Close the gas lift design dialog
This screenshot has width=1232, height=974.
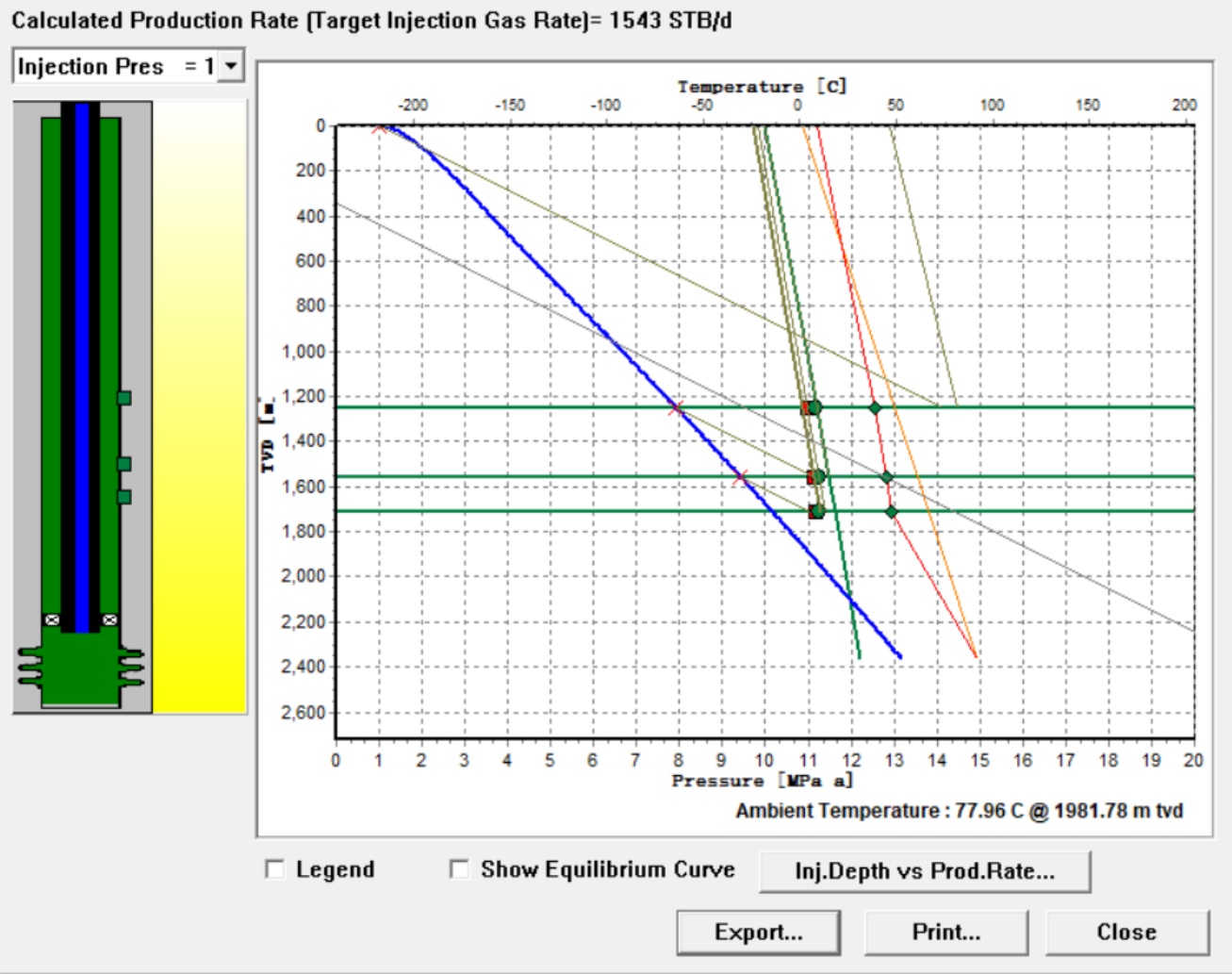coord(1126,933)
